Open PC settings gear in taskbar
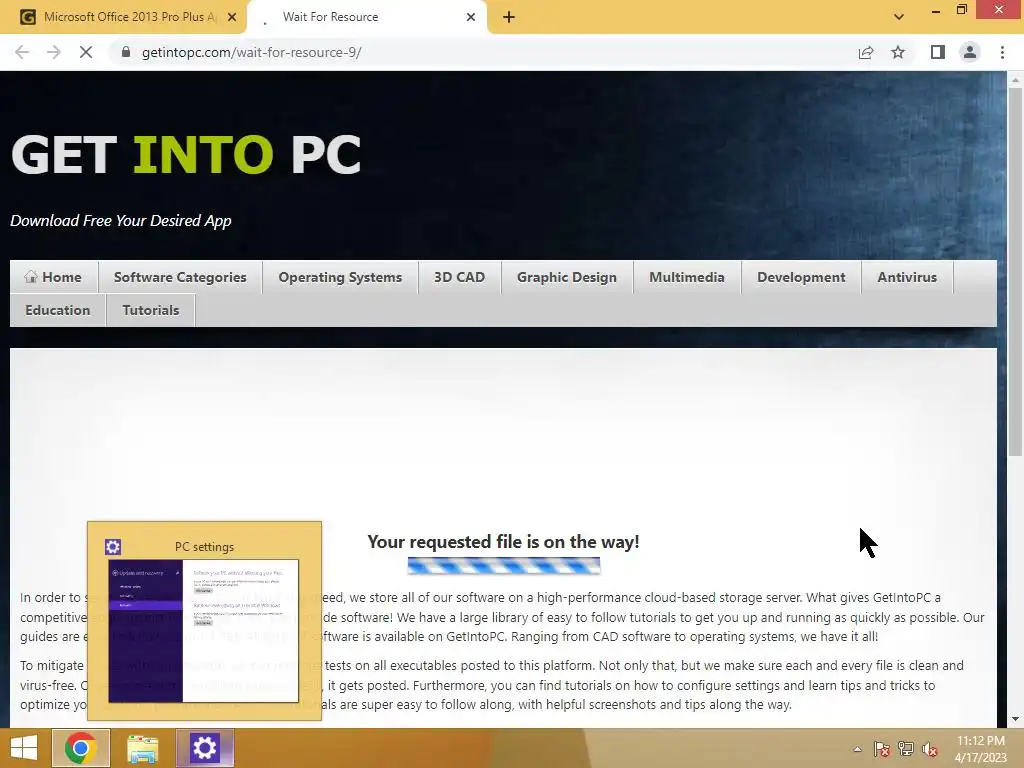Image resolution: width=1024 pixels, height=768 pixels. (x=204, y=748)
